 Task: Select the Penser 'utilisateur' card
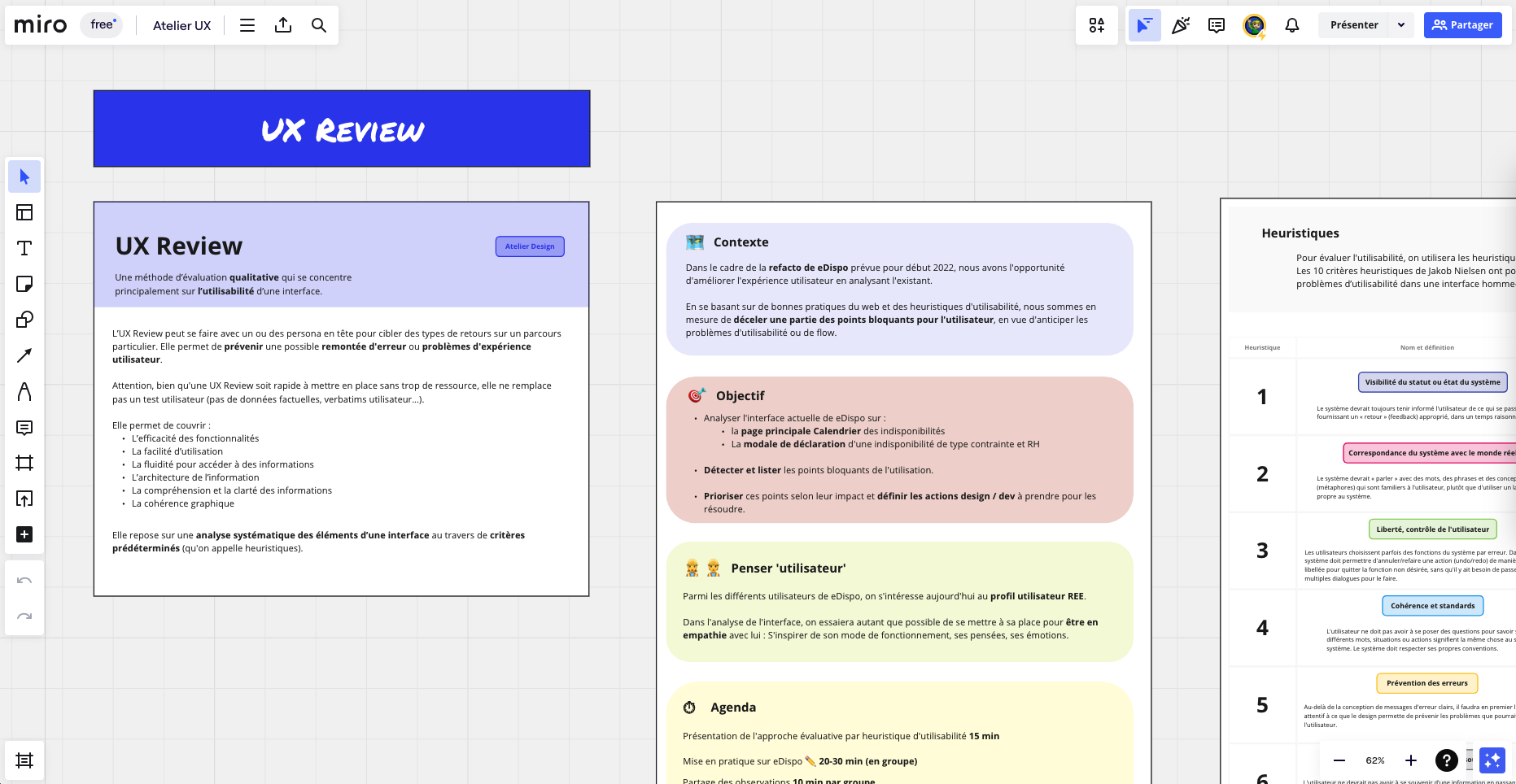[899, 602]
